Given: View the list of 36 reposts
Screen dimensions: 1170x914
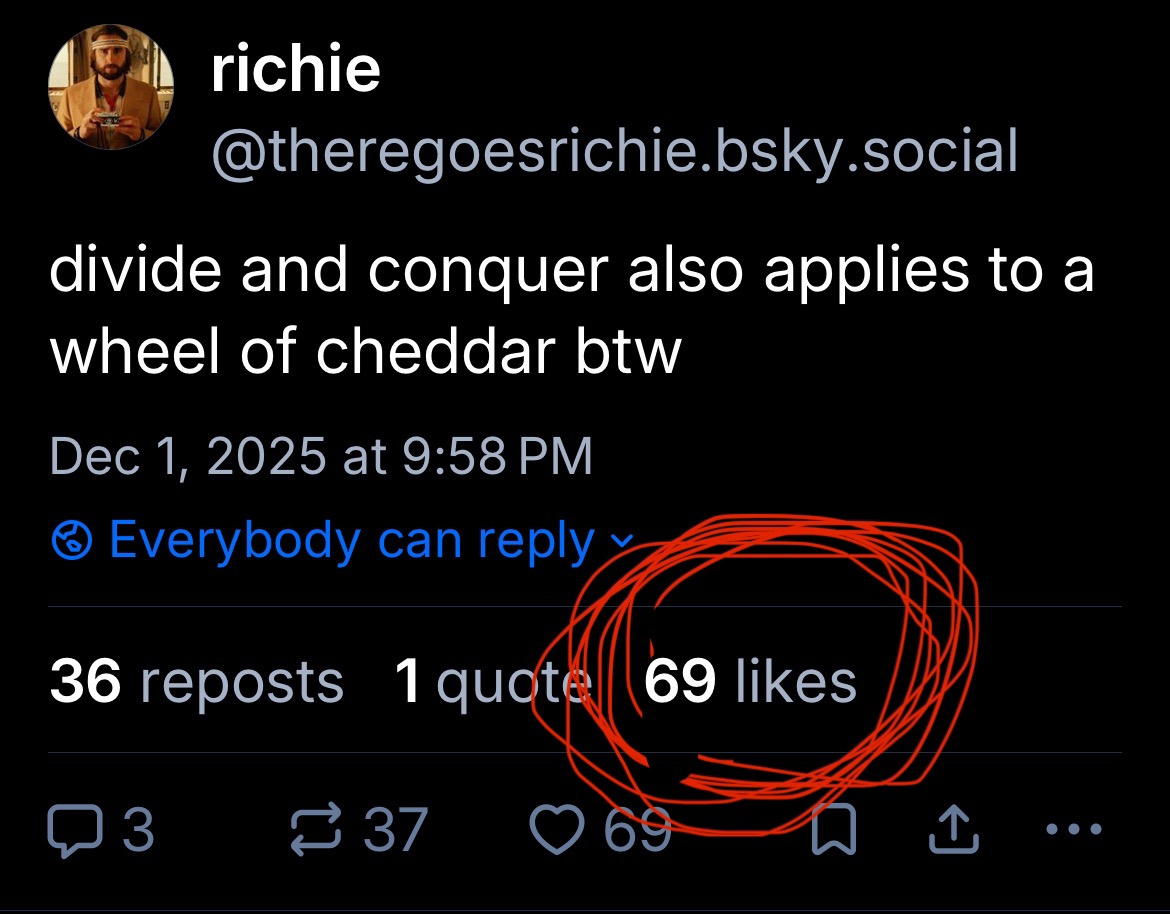Looking at the screenshot, I should 196,681.
